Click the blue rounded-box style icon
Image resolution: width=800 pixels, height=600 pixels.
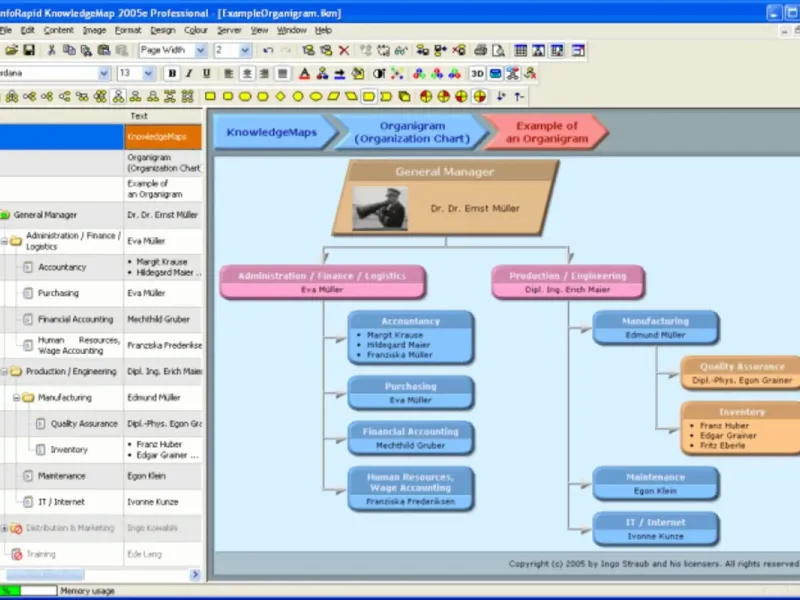(495, 73)
